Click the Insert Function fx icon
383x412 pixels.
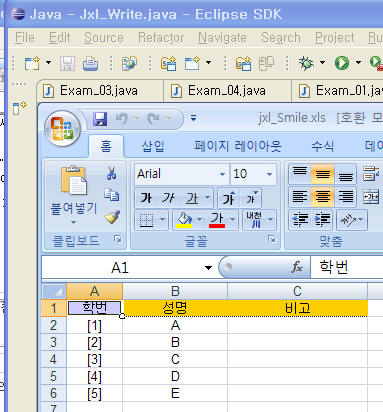(297, 267)
